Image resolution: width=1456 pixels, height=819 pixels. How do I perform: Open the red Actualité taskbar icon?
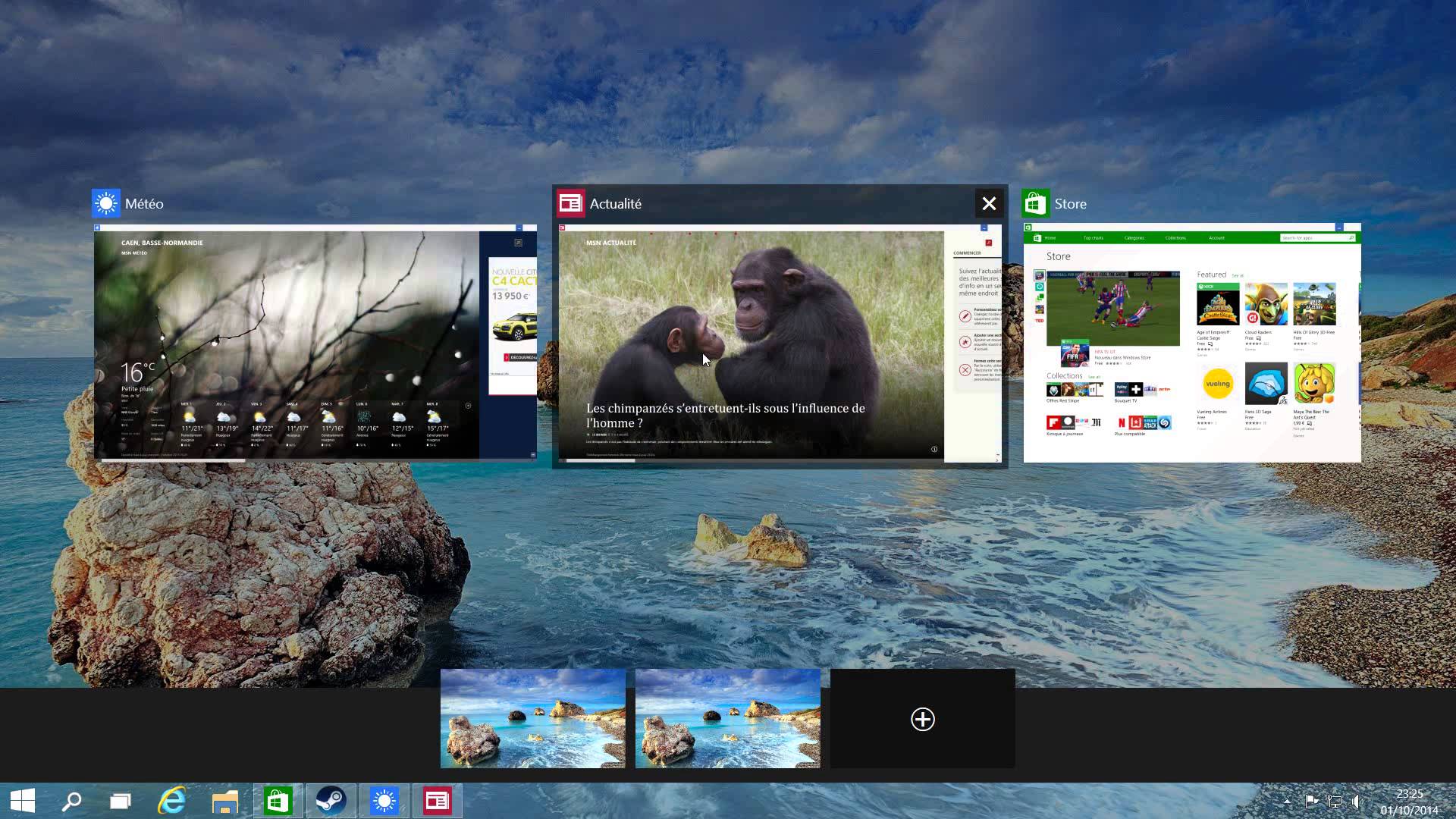click(x=438, y=801)
